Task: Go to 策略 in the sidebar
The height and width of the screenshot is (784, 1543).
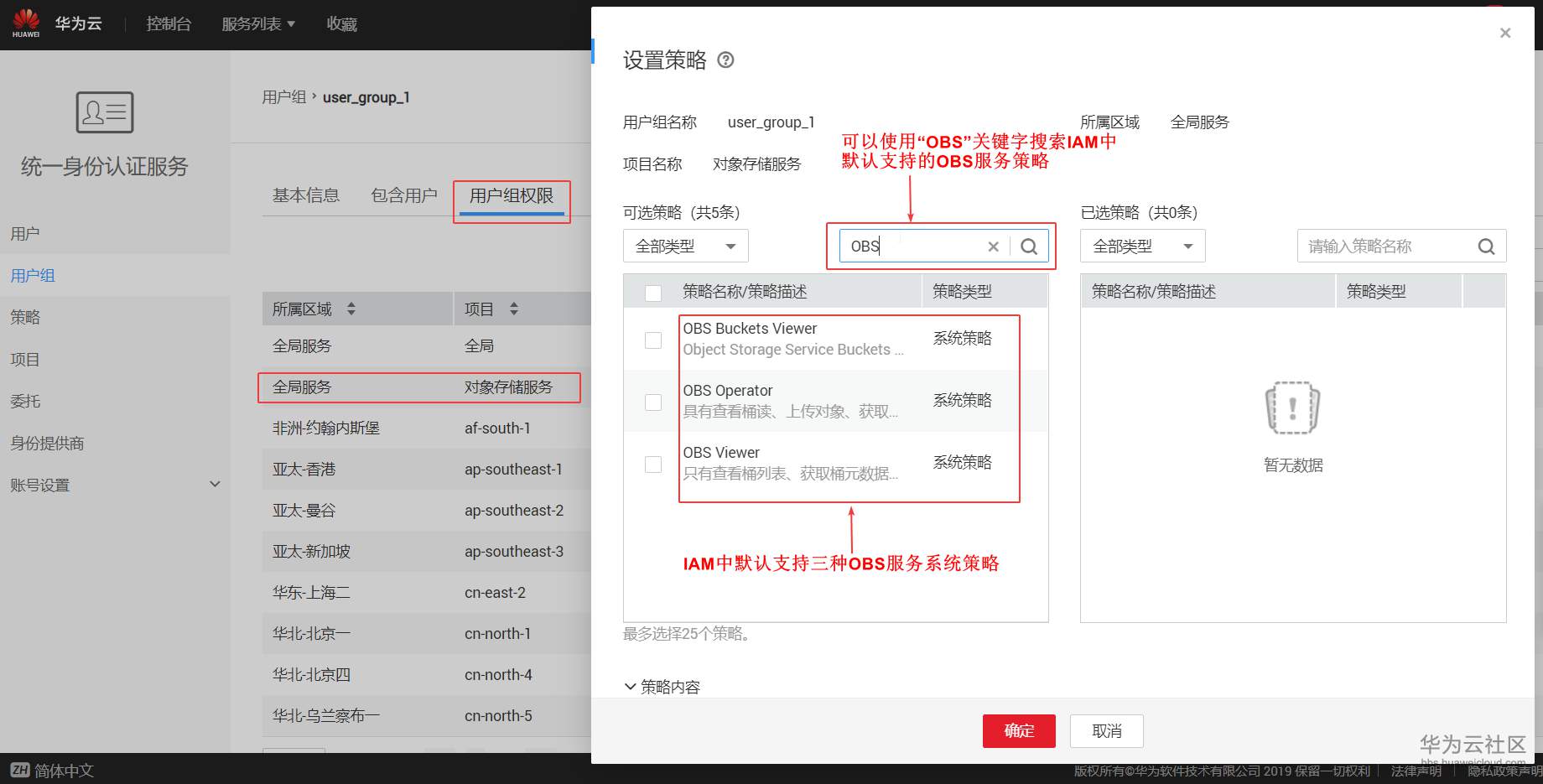Action: (x=25, y=318)
